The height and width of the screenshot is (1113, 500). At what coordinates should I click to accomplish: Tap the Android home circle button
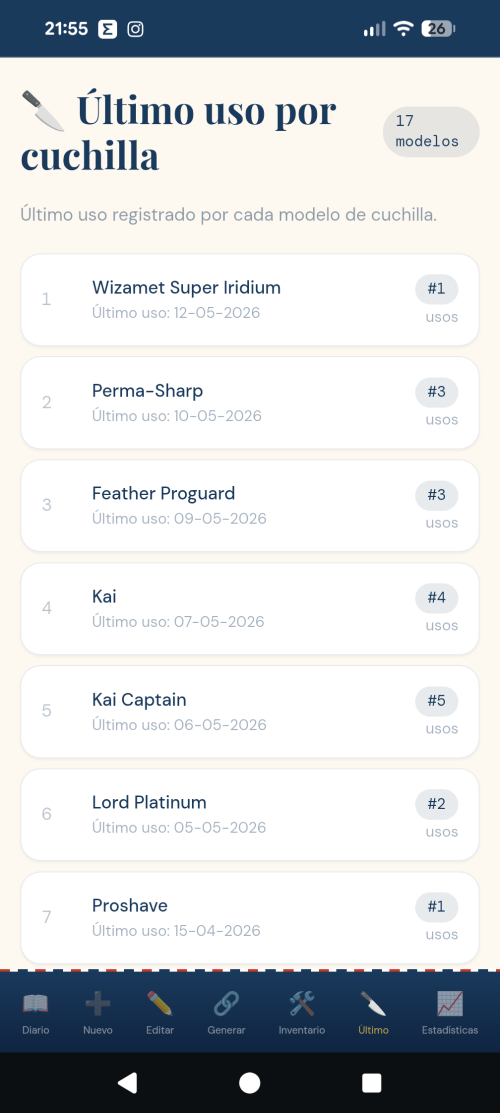(x=249, y=1082)
